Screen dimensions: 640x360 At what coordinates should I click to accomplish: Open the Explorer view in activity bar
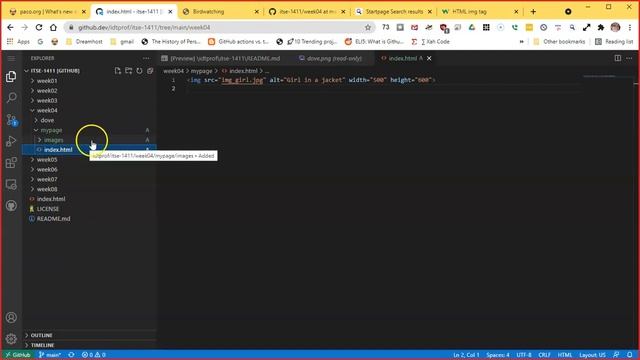pyautogui.click(x=11, y=76)
